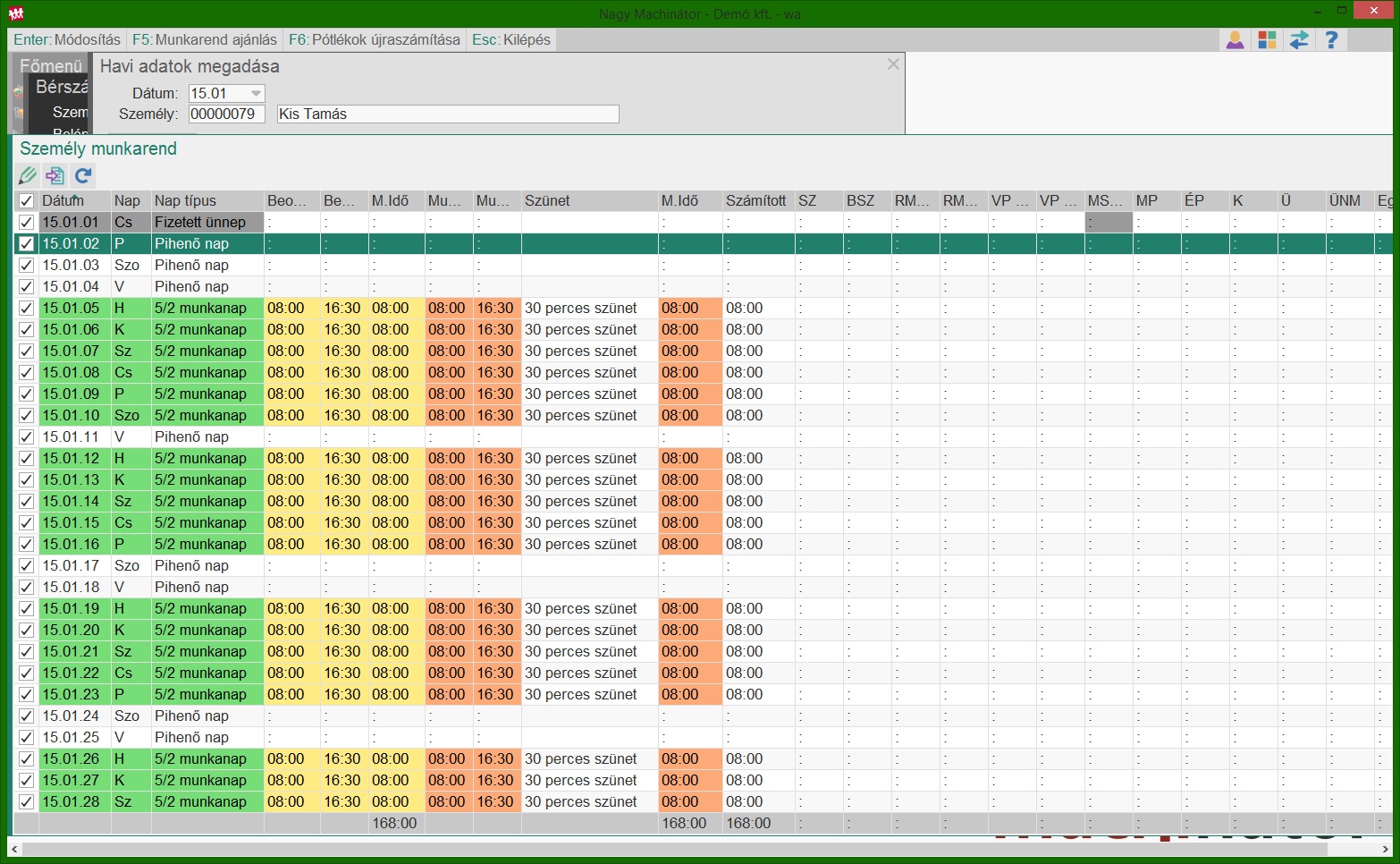Select F6: Pótlékok újraszámítása menu item
The width and height of the screenshot is (1400, 864).
point(374,39)
